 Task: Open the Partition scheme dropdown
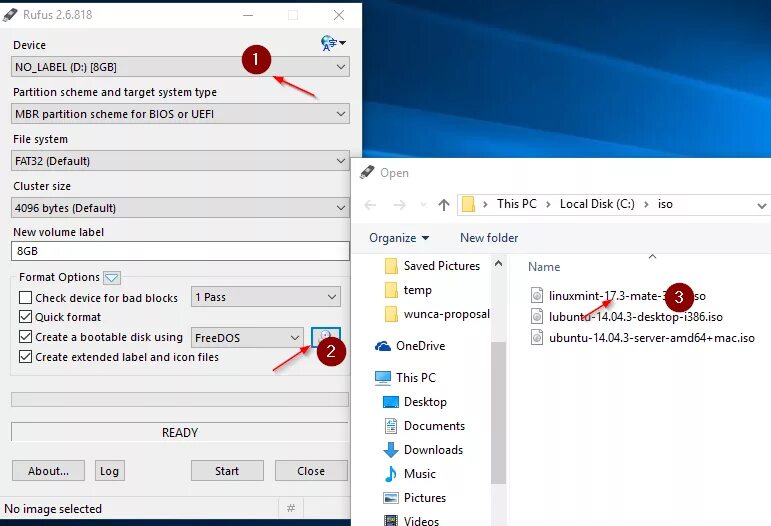[180, 114]
